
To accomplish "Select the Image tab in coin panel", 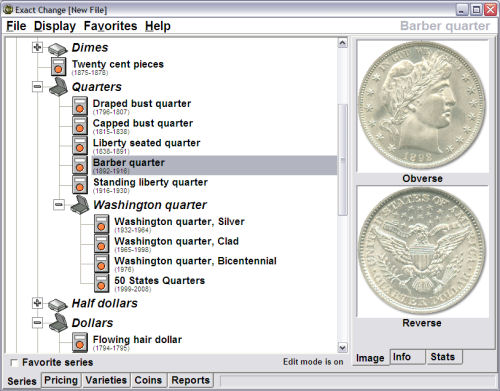I will 370,358.
